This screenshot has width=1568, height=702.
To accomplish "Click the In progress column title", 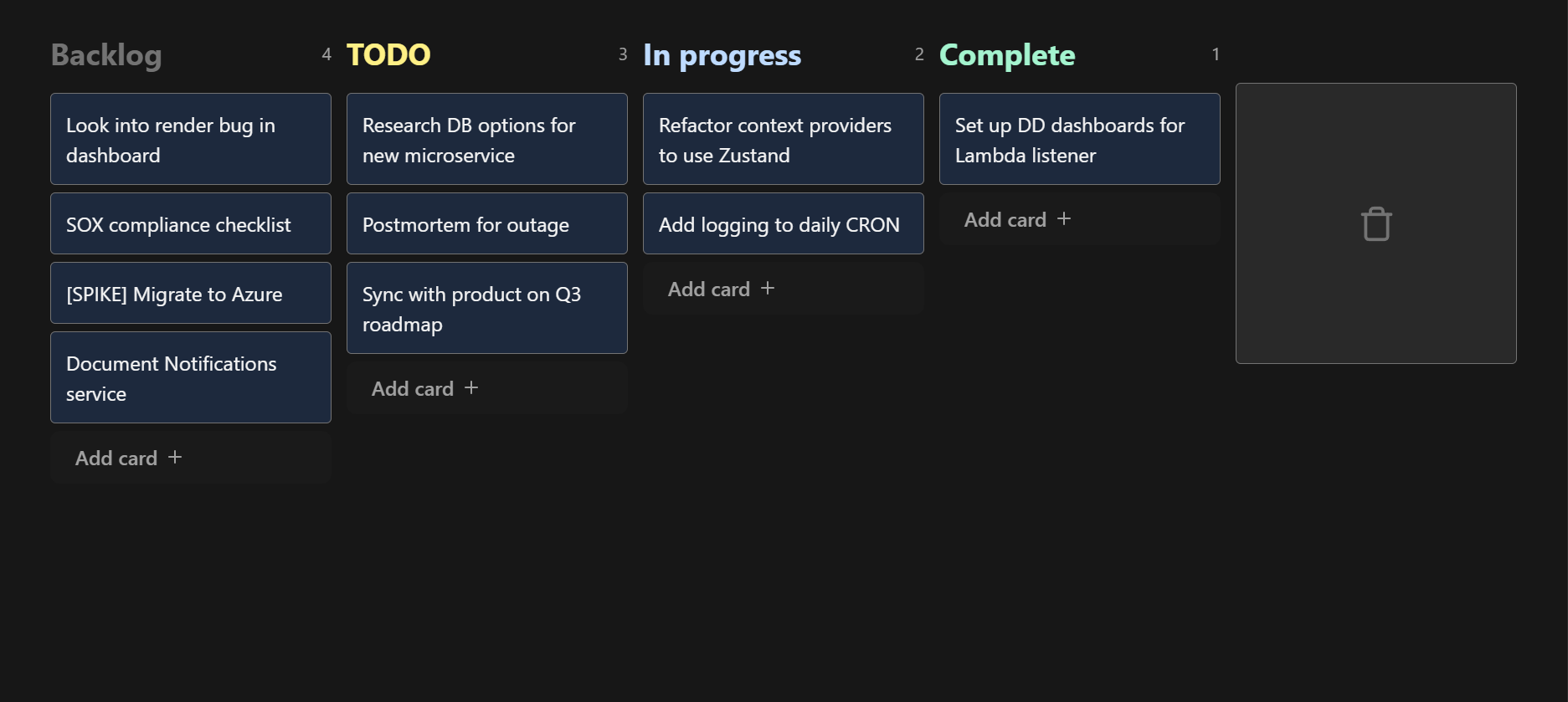I will (722, 54).
